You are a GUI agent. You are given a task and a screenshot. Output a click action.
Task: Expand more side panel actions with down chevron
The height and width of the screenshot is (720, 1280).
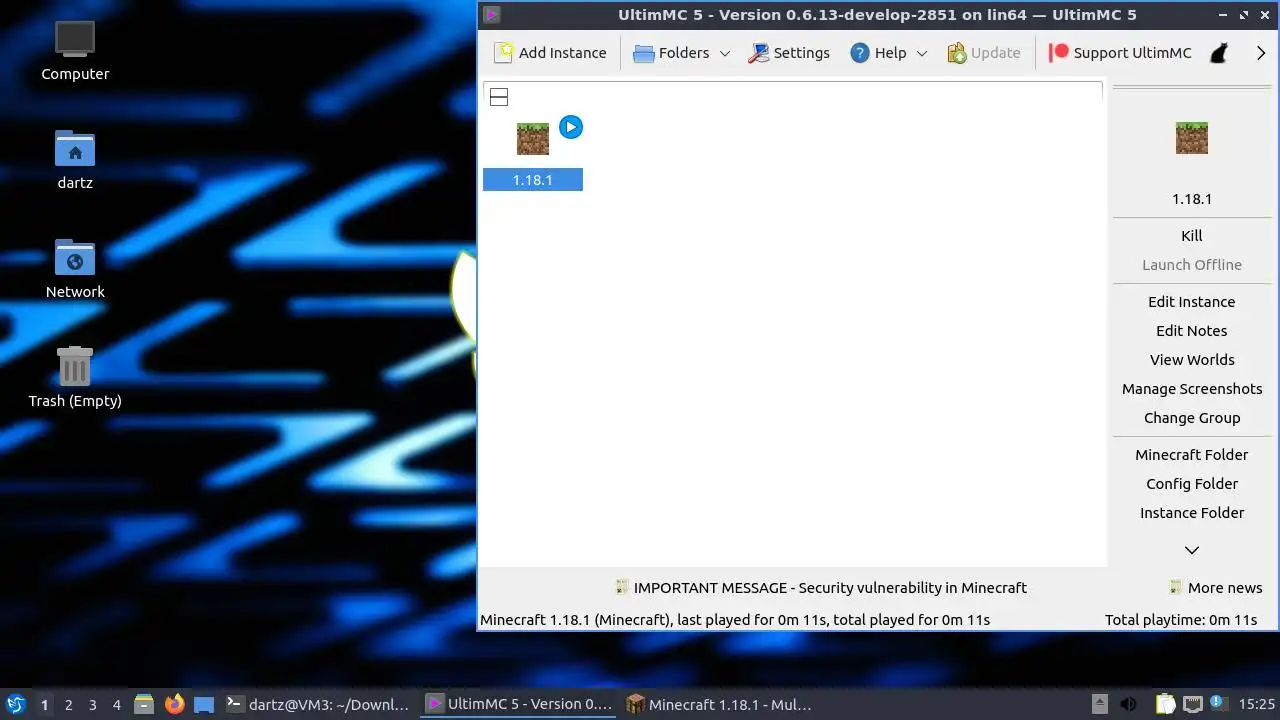pos(1192,550)
